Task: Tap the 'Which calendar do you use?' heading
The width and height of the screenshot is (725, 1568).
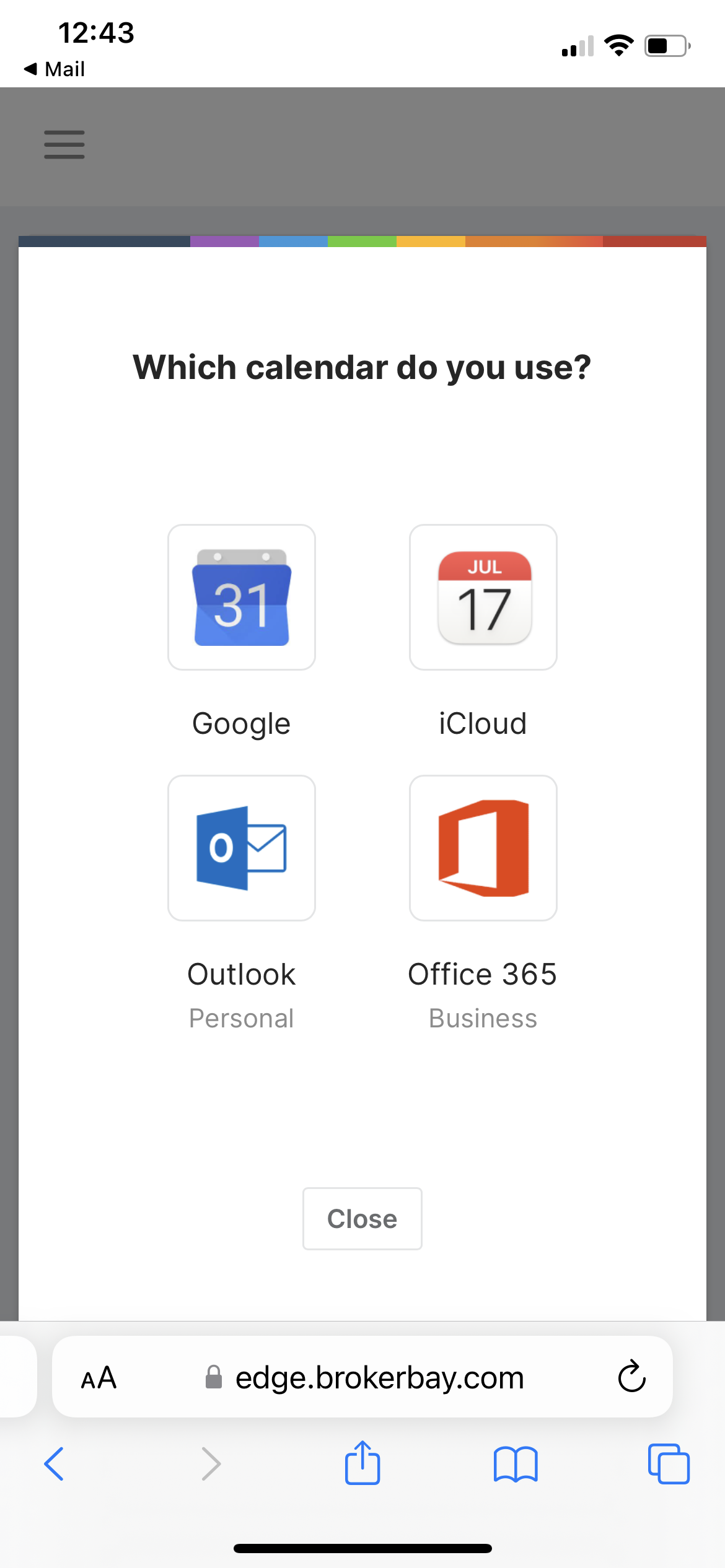Action: coord(362,368)
